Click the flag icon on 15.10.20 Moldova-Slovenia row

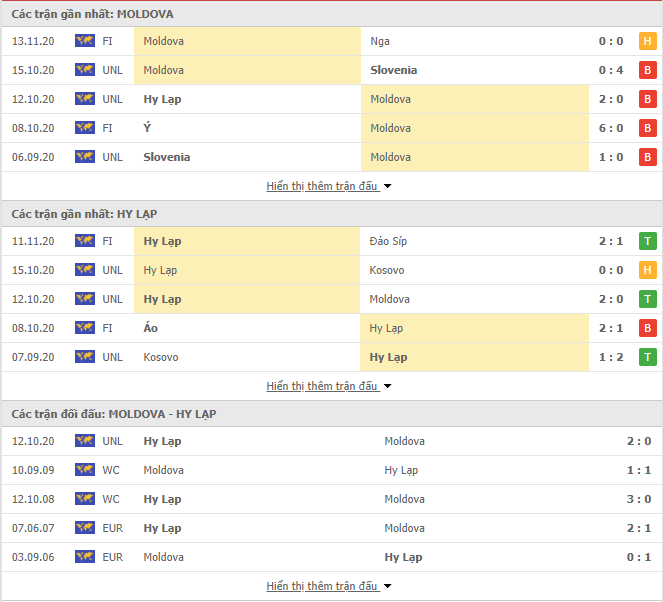pyautogui.click(x=85, y=70)
